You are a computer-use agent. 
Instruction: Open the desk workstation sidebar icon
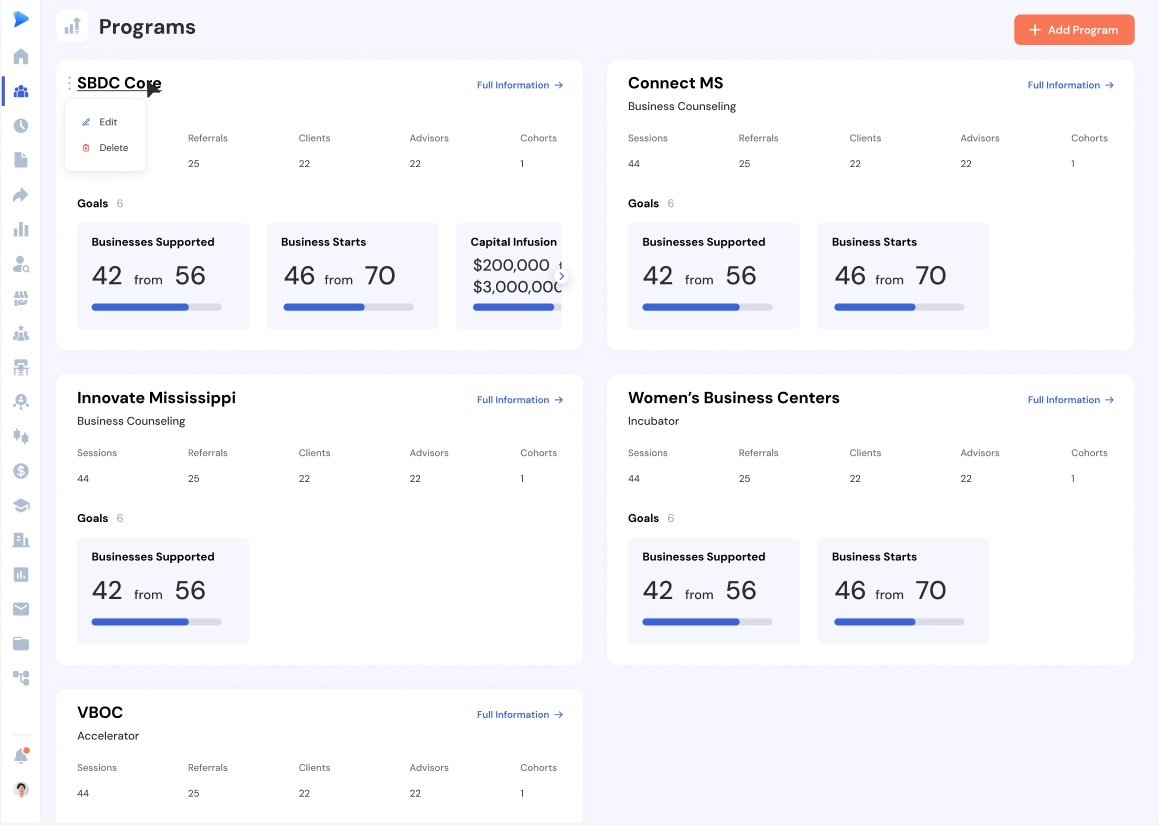point(21,367)
